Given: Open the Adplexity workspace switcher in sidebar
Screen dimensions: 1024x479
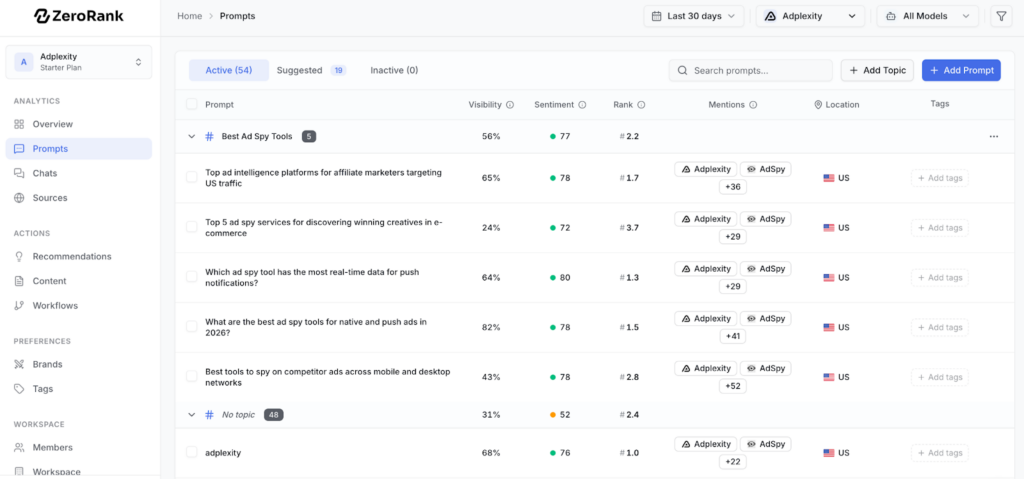Looking at the screenshot, I should pos(77,62).
